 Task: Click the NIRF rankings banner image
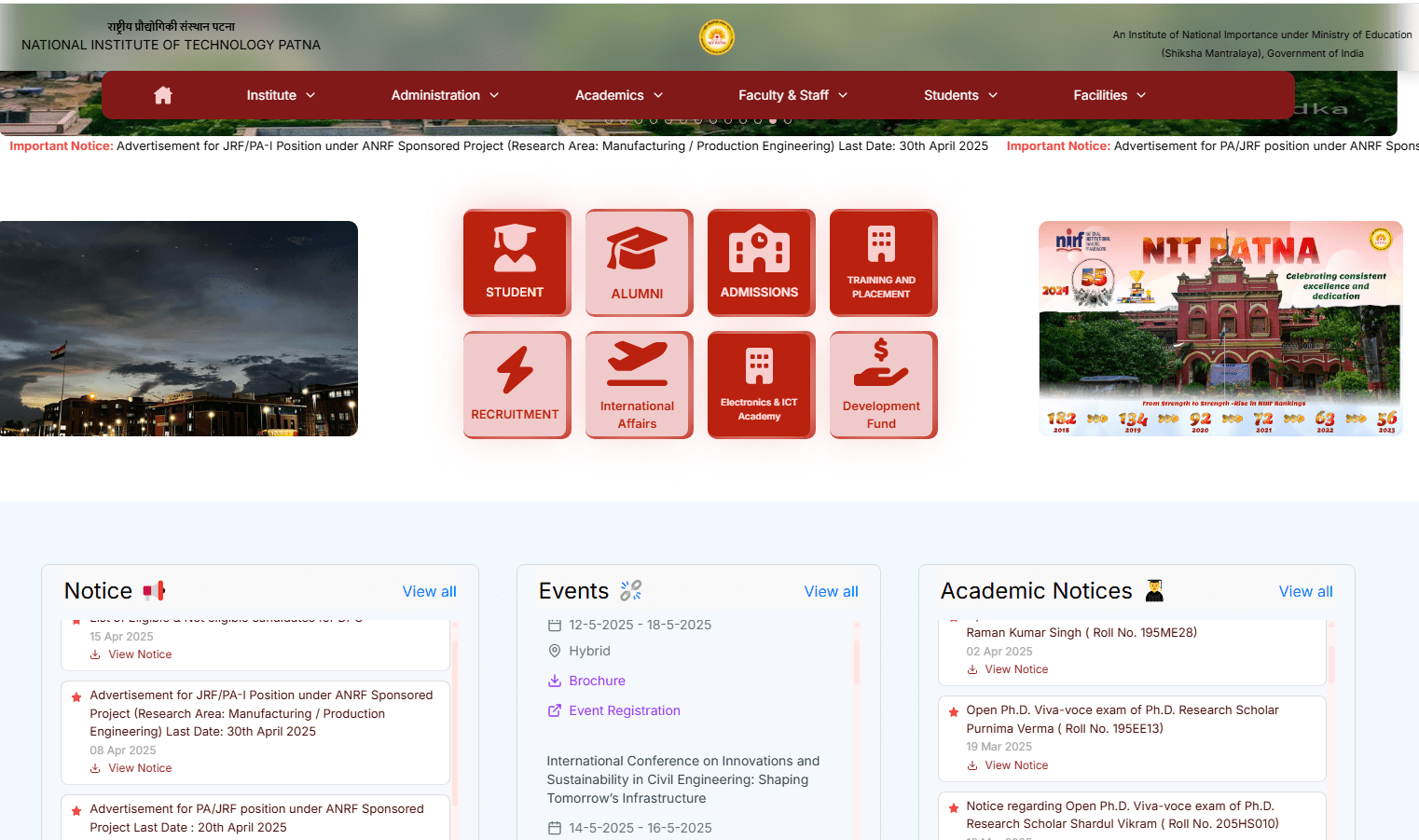pos(1220,328)
